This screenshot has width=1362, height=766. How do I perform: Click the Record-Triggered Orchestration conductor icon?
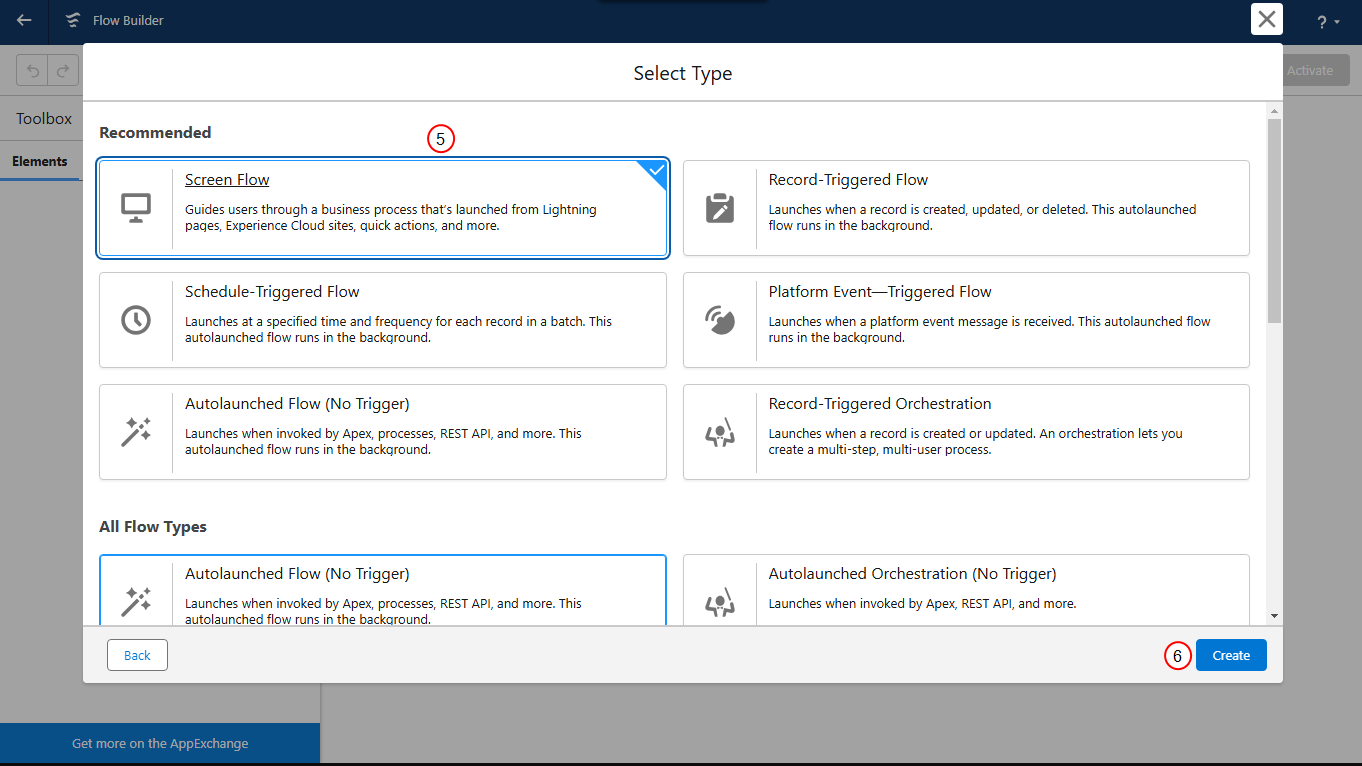[720, 432]
